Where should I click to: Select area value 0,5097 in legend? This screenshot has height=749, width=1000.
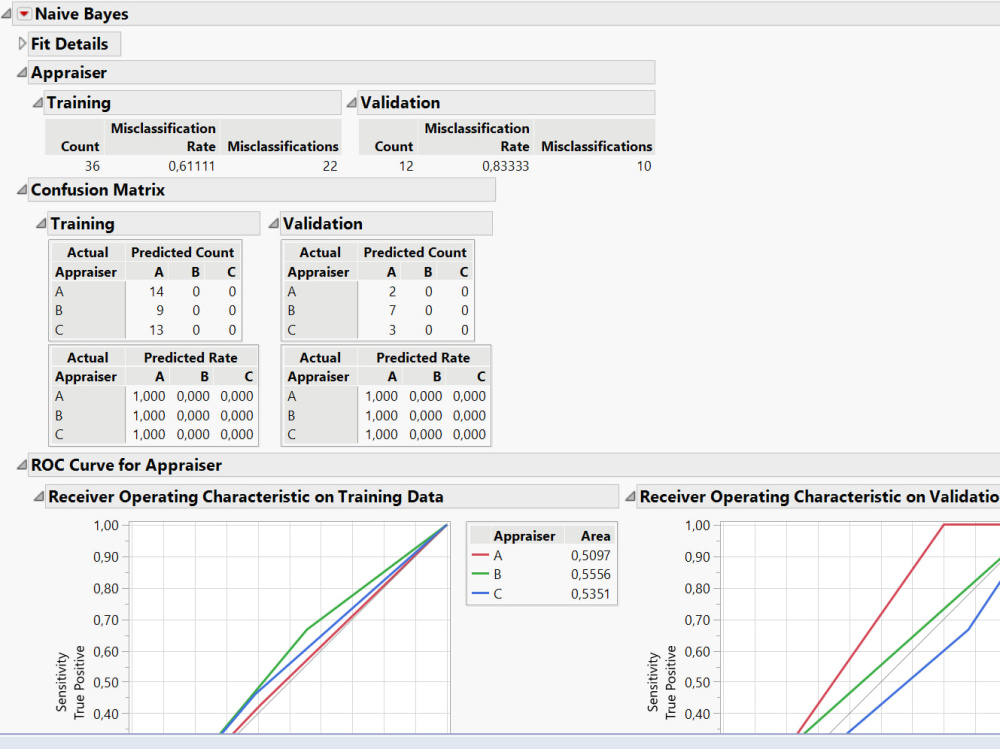pyautogui.click(x=591, y=555)
